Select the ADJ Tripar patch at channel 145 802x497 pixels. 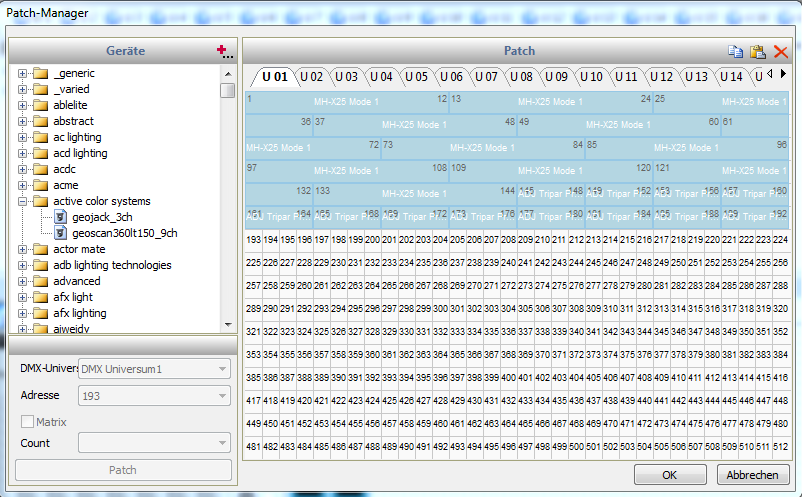[x=551, y=194]
